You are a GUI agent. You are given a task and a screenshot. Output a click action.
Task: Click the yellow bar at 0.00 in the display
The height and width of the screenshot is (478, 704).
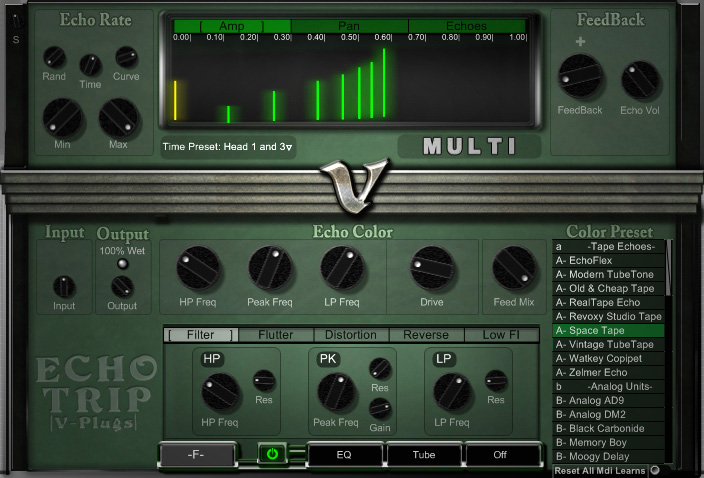click(x=175, y=101)
